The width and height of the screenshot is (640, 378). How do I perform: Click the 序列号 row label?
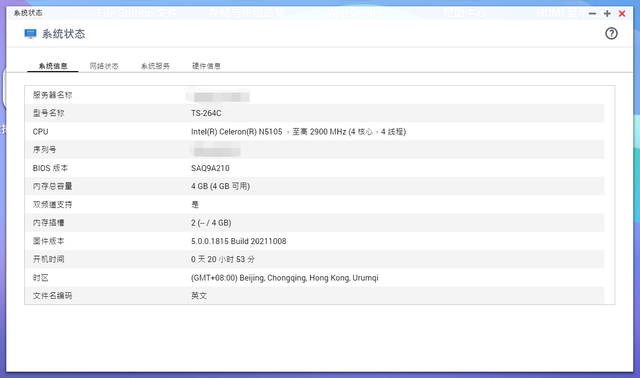[x=44, y=150]
